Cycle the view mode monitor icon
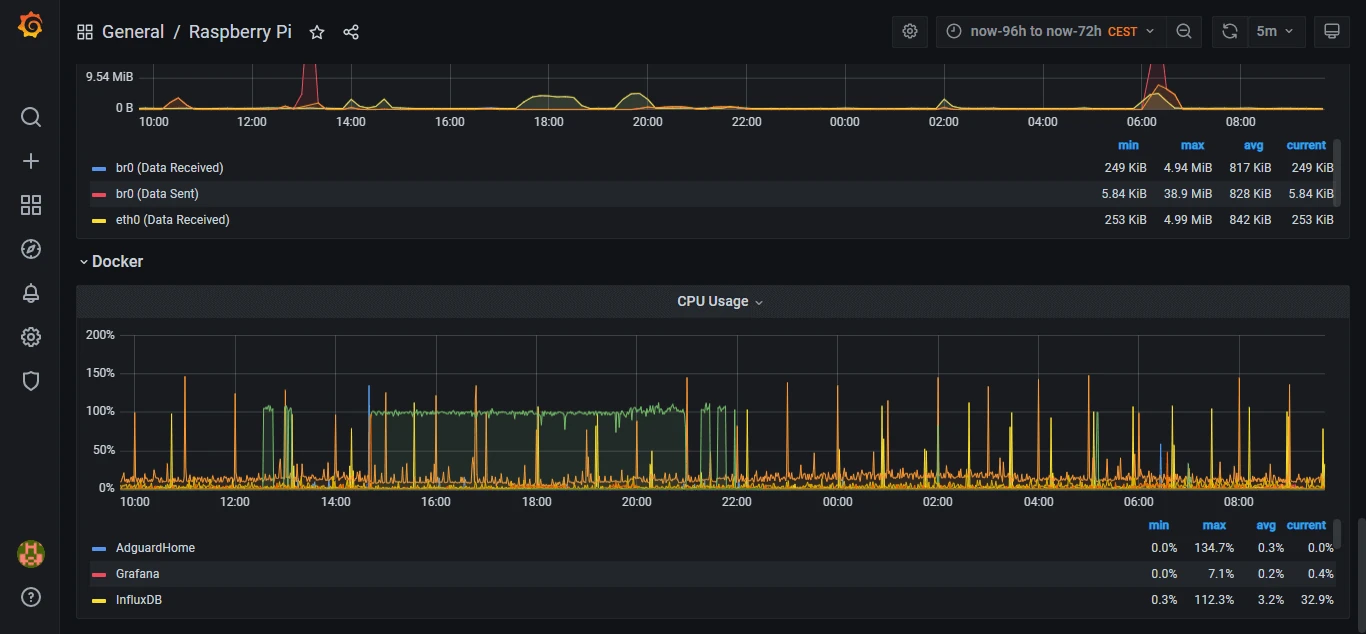 (1331, 31)
